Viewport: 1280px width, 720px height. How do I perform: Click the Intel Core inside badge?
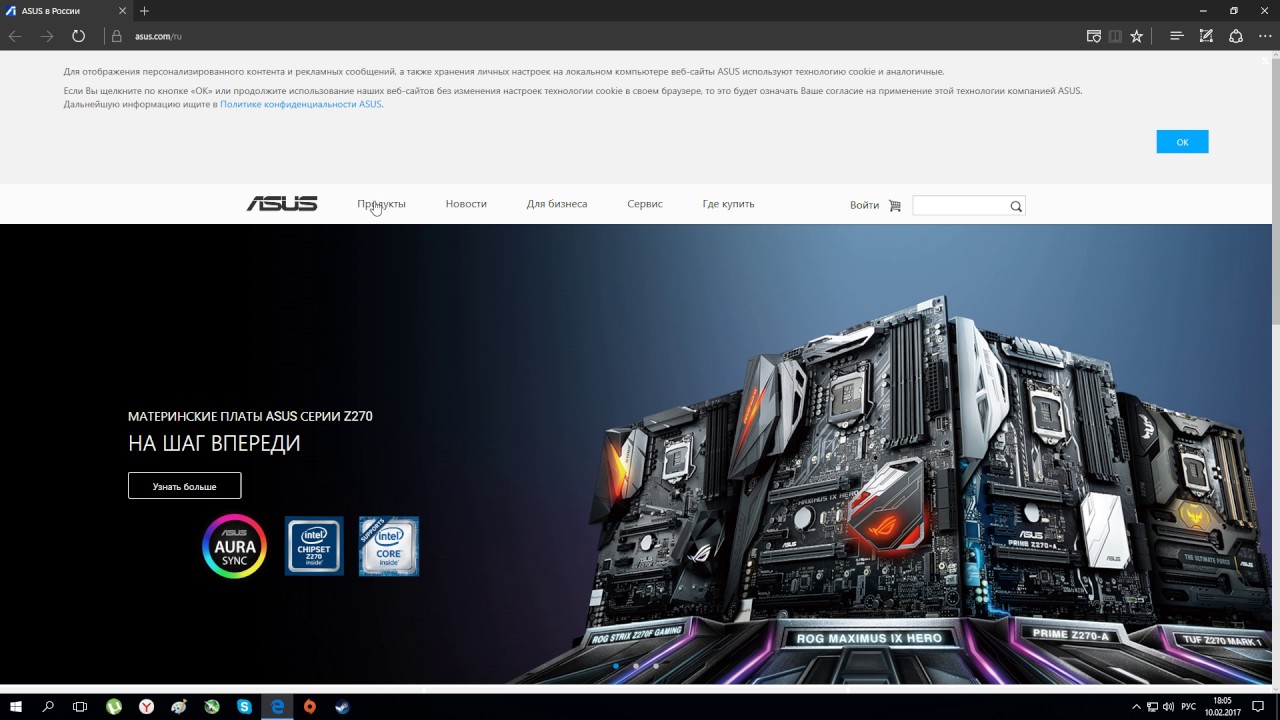coord(389,546)
